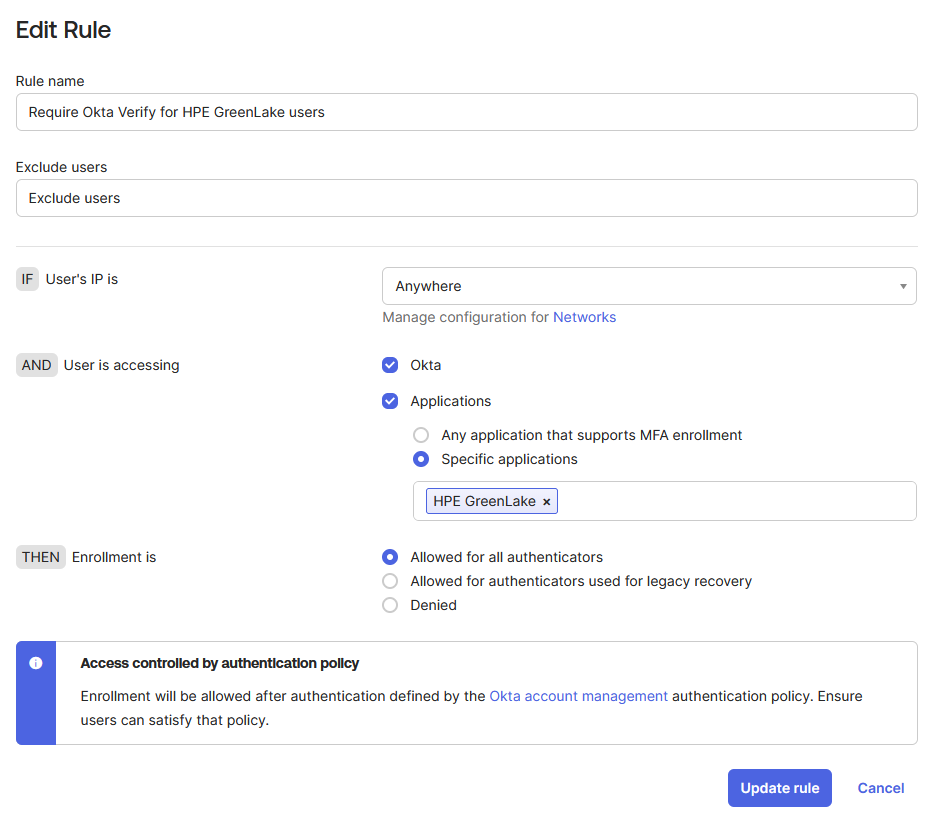
Task: Focus the Rule name text field
Action: (x=466, y=112)
